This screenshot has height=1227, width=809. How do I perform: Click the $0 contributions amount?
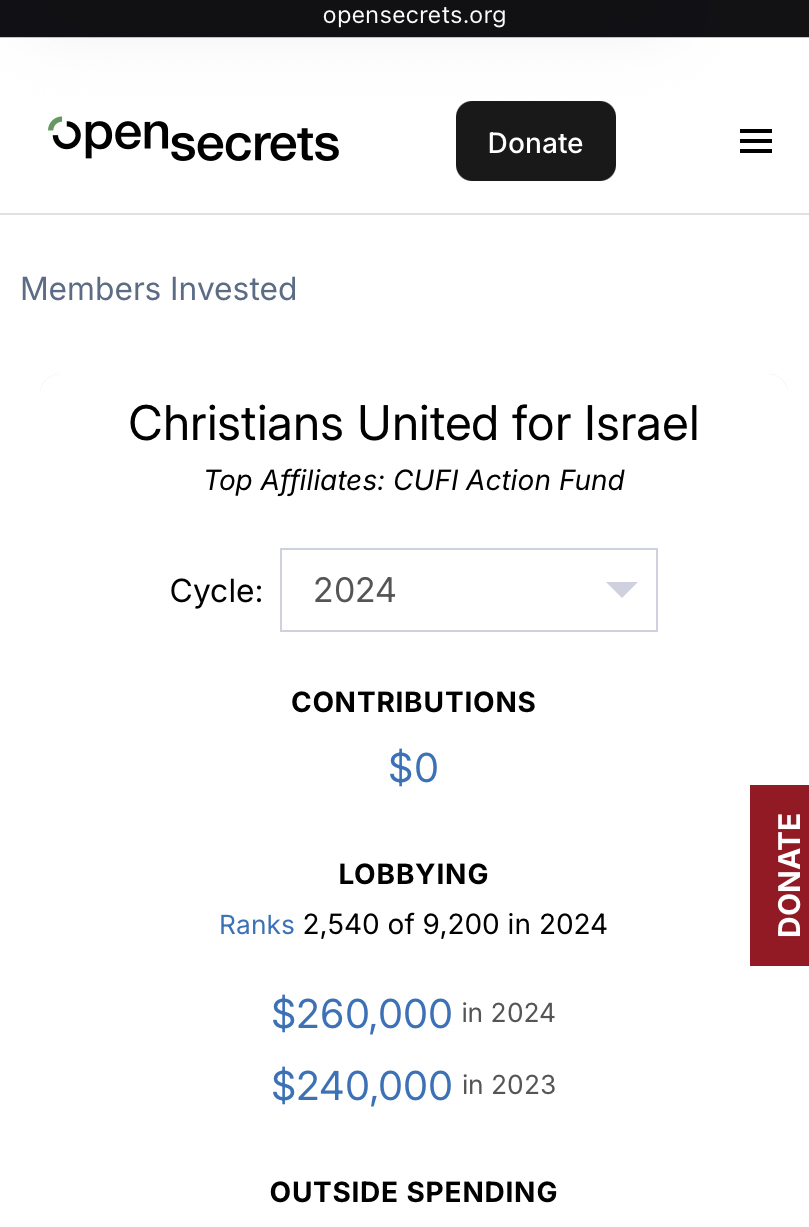pos(413,768)
